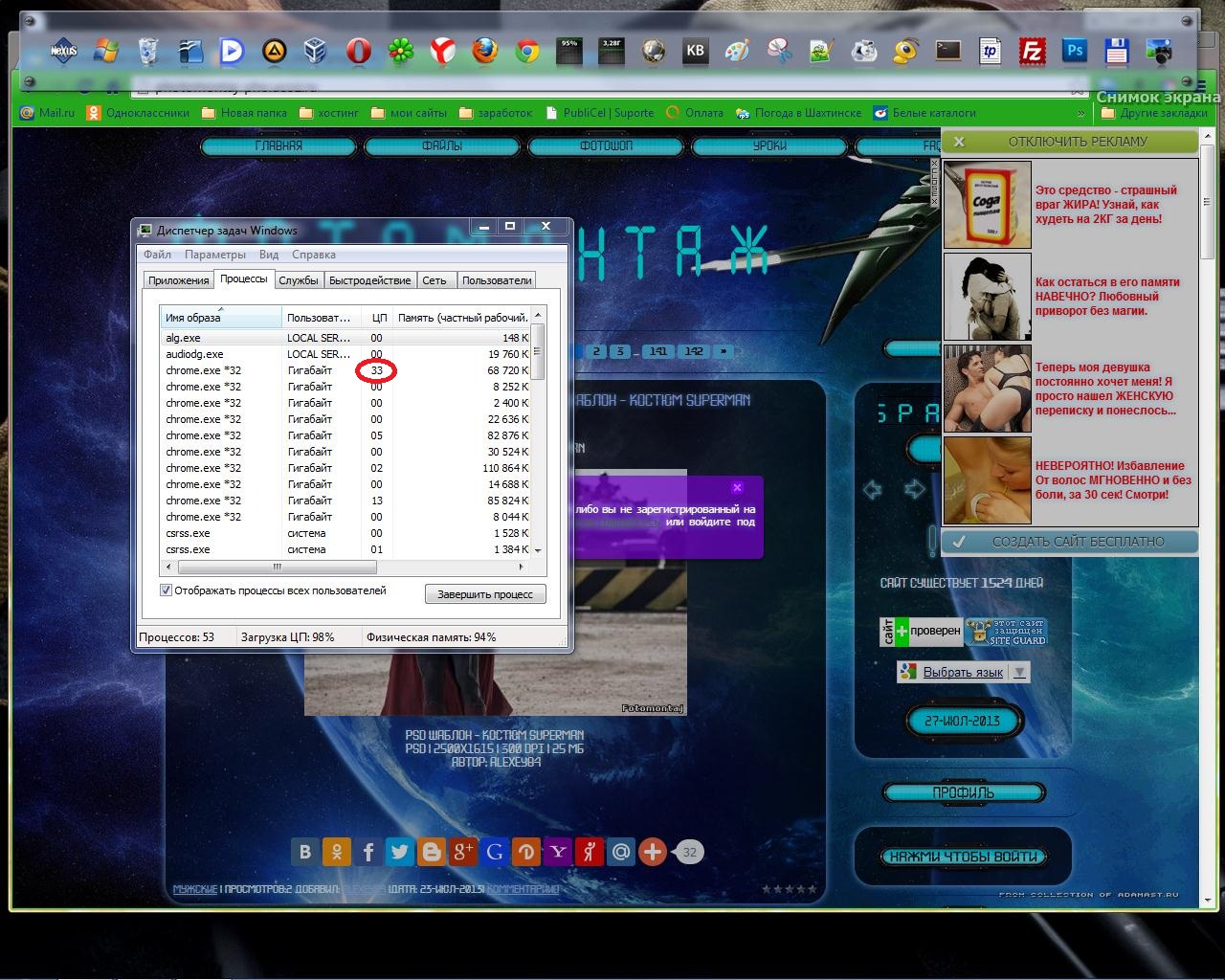Screen dimensions: 1225x980
Task: Open УРОКИ site navigation button
Action: tap(769, 145)
